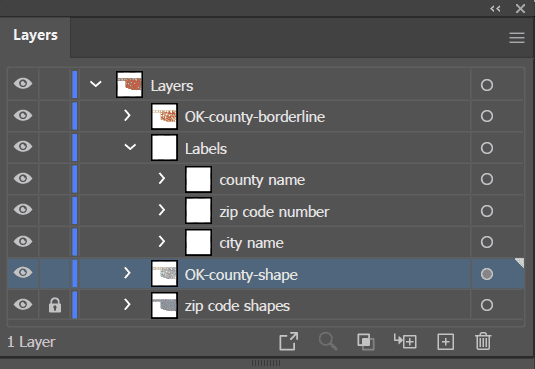Click the Collect for Export icon
The width and height of the screenshot is (535, 369).
pos(289,341)
